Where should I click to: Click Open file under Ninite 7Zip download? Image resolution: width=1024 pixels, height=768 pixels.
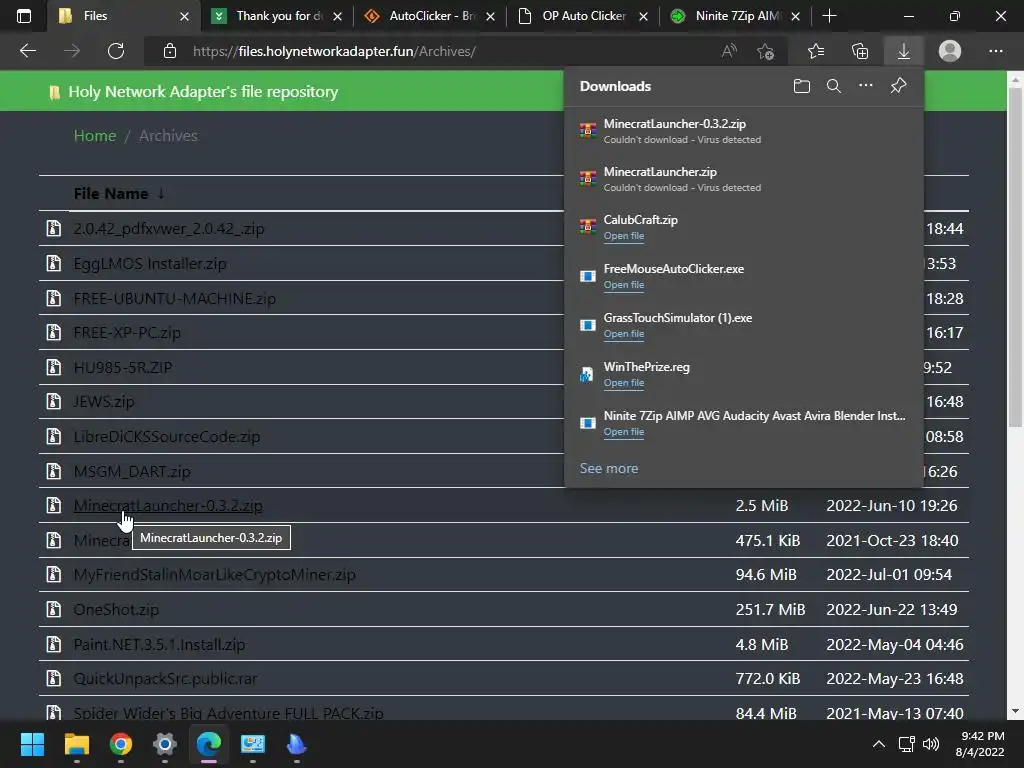point(624,432)
